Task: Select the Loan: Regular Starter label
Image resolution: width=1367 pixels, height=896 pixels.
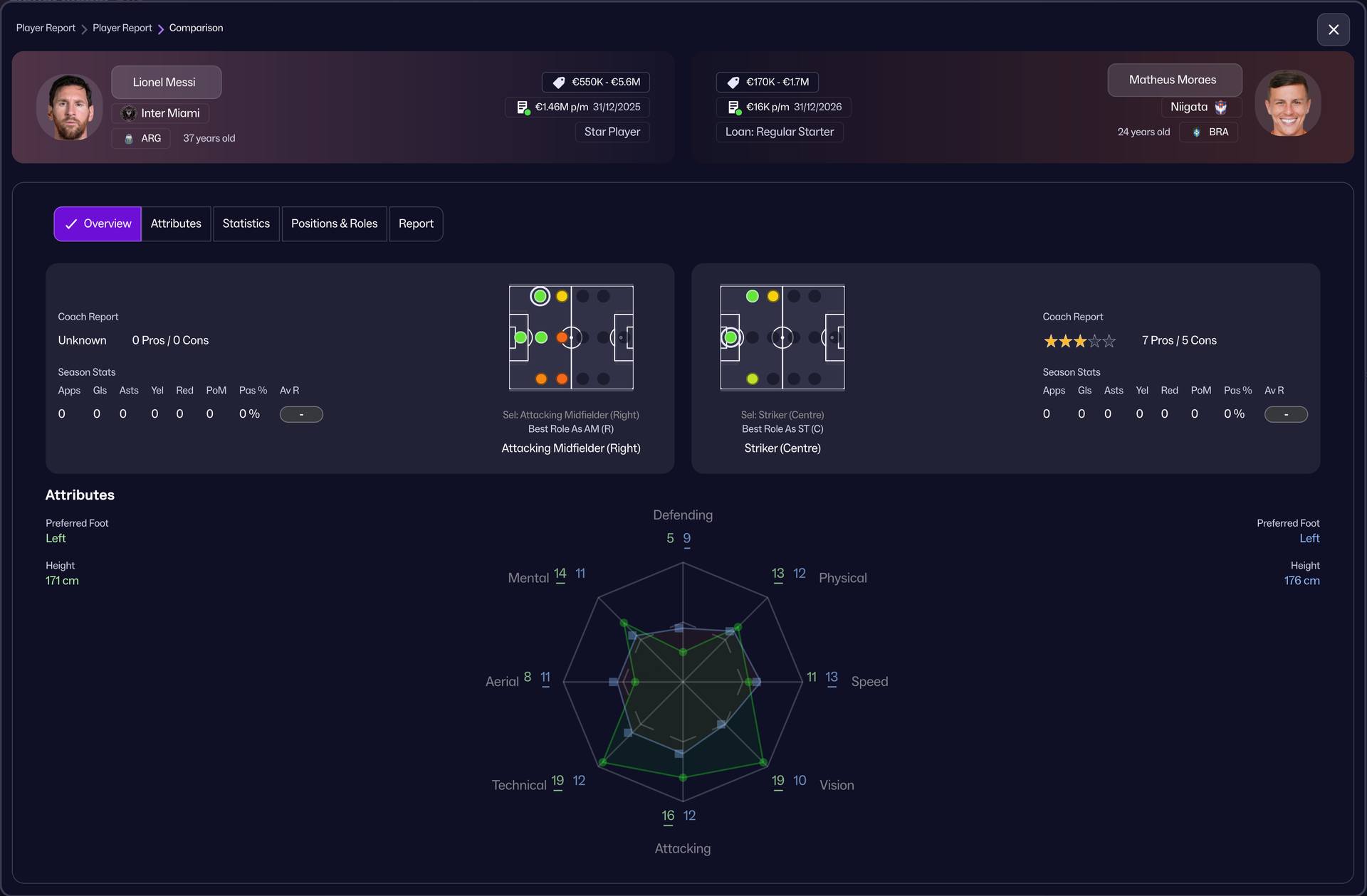Action: point(780,132)
